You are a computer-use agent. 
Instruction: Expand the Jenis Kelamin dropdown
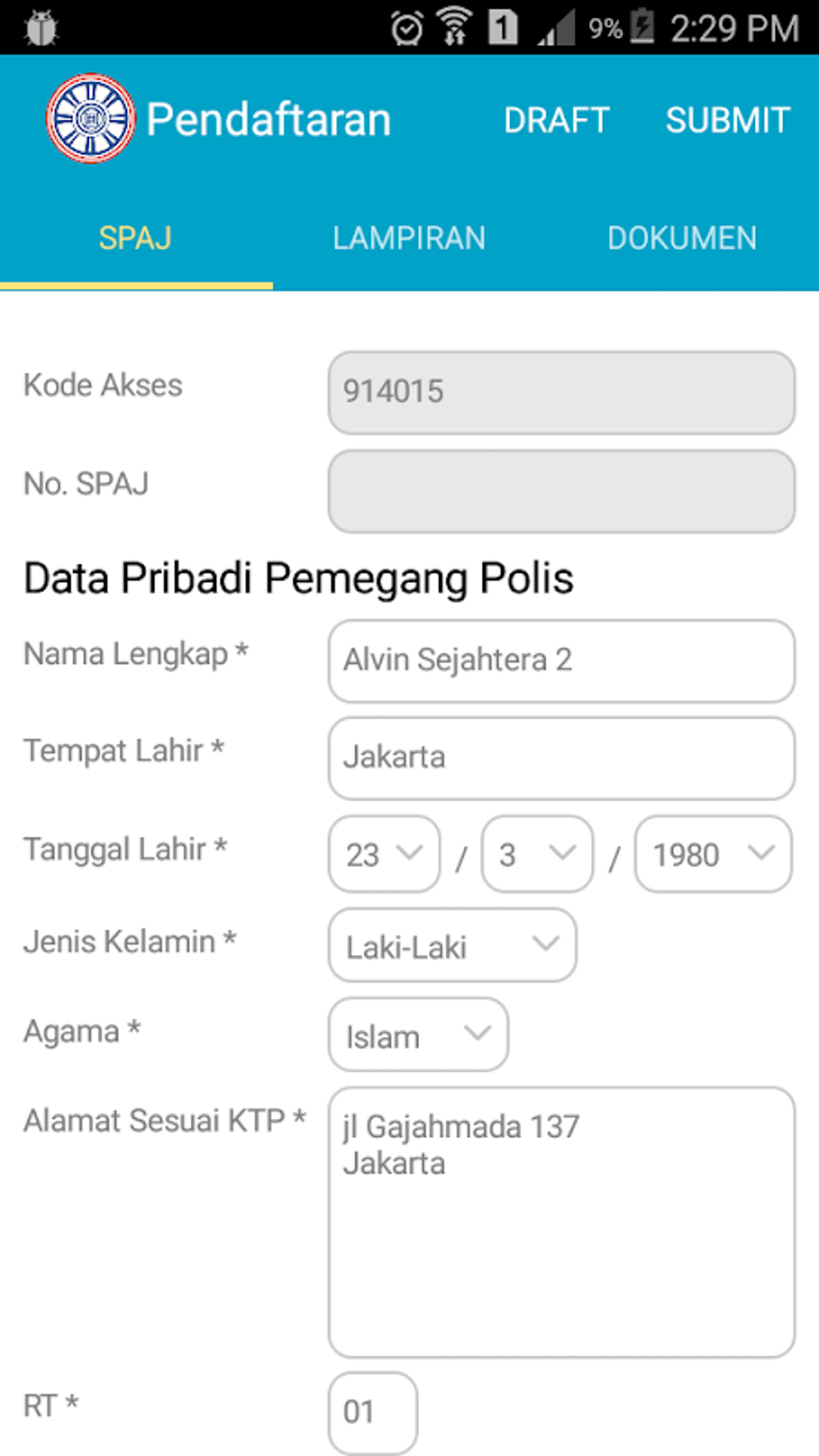[452, 945]
